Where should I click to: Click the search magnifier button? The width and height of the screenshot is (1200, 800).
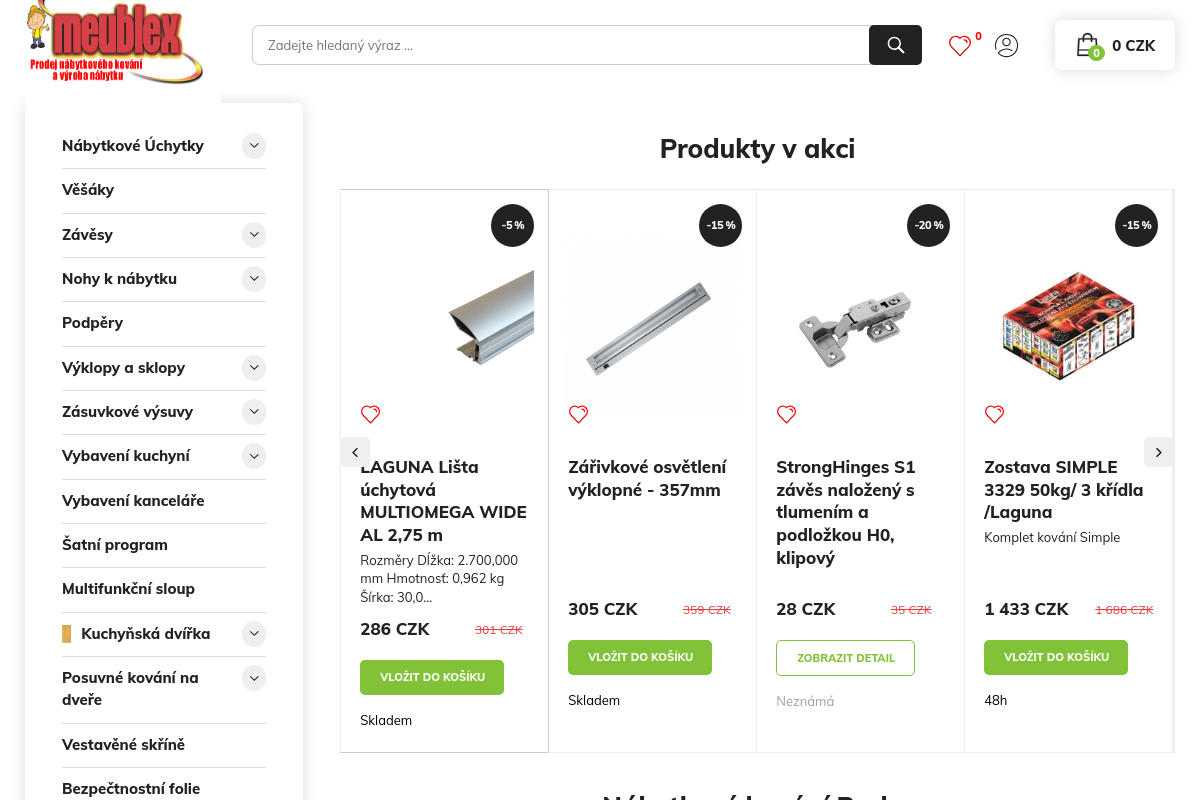pos(895,45)
